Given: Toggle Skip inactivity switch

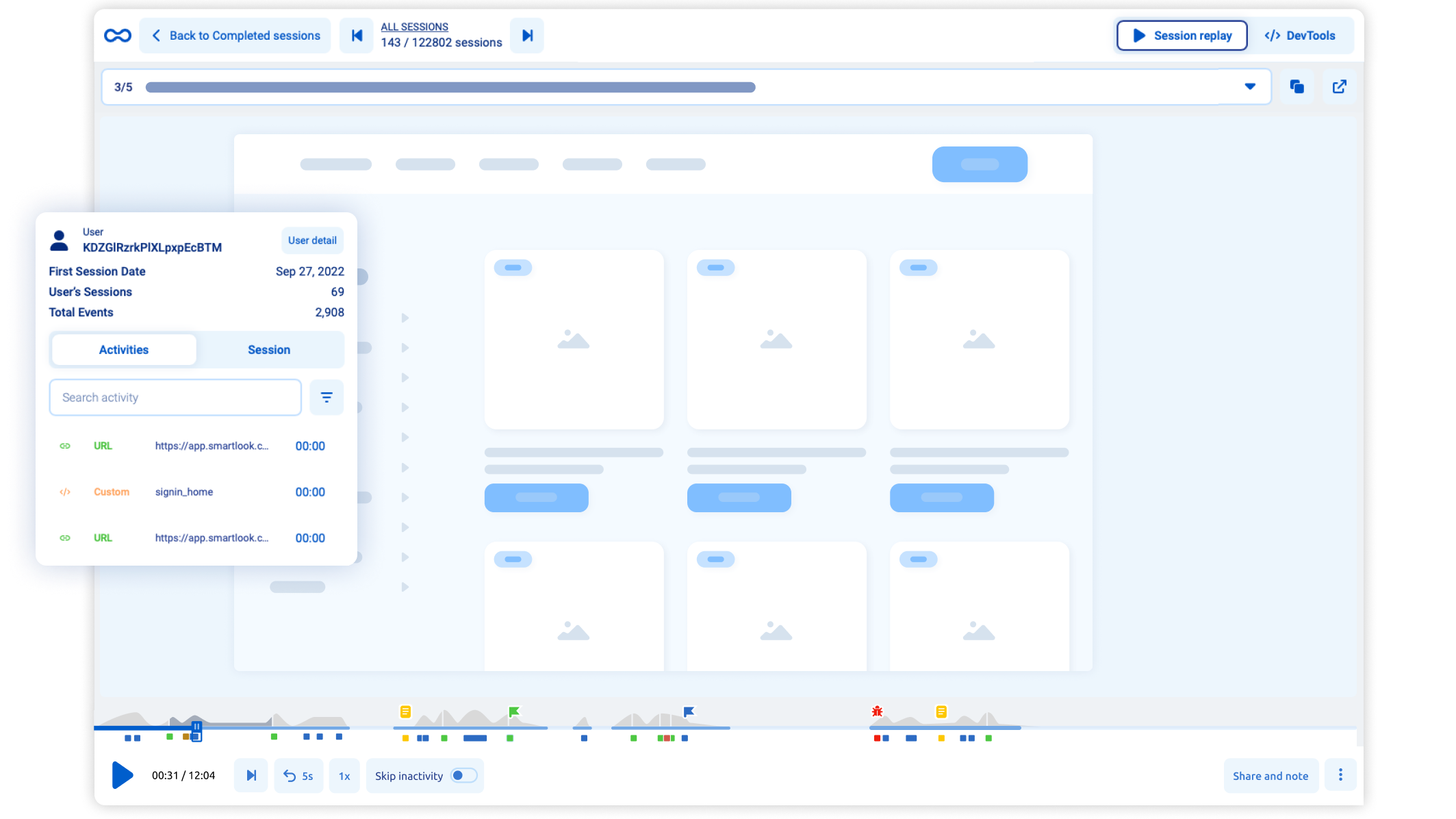Looking at the screenshot, I should pyautogui.click(x=463, y=776).
